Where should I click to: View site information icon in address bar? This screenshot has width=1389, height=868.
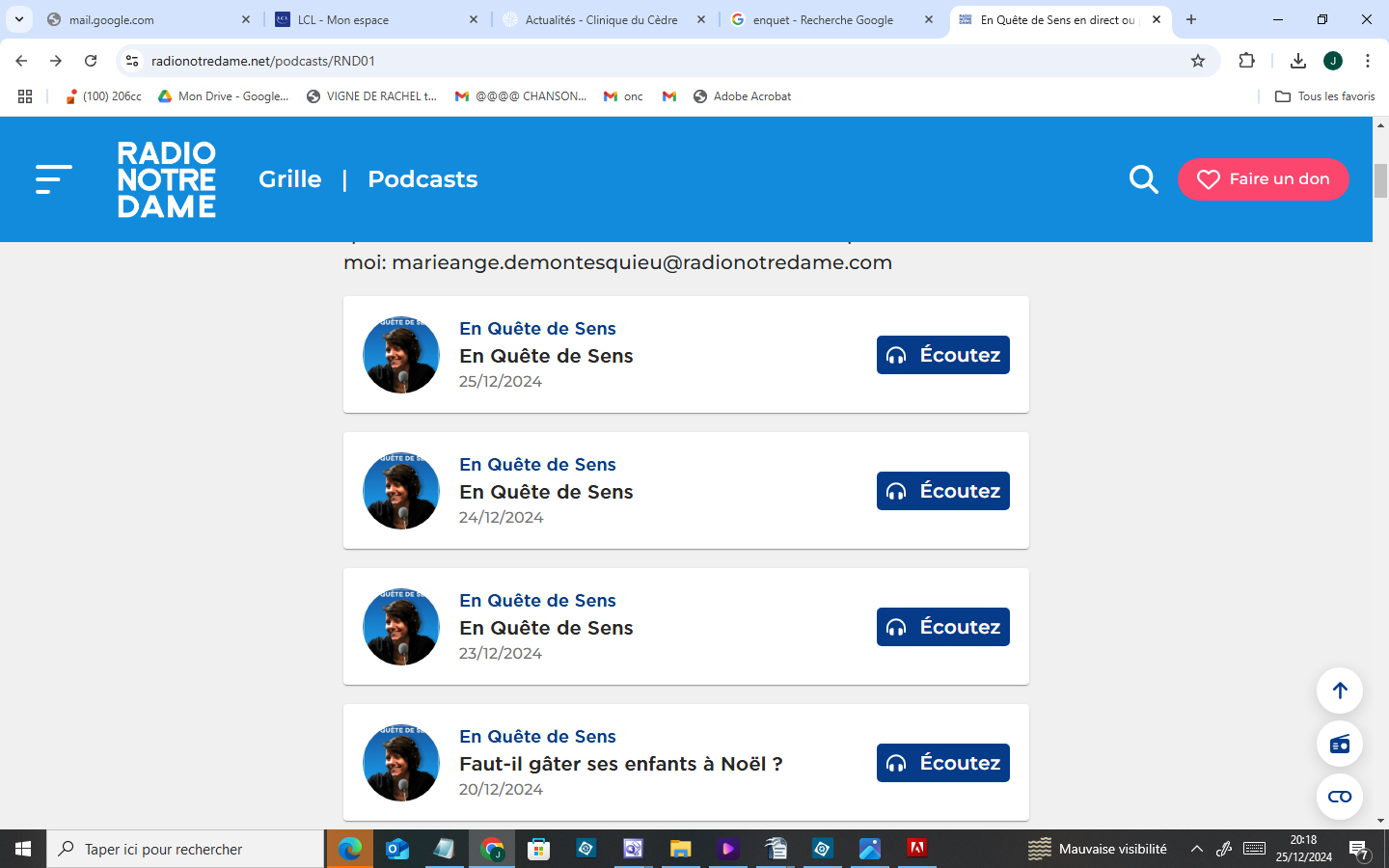coord(132,61)
